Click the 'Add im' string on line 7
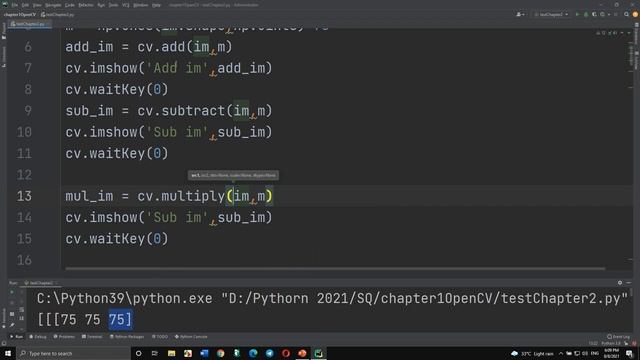This screenshot has height=360, width=640. click(177, 68)
